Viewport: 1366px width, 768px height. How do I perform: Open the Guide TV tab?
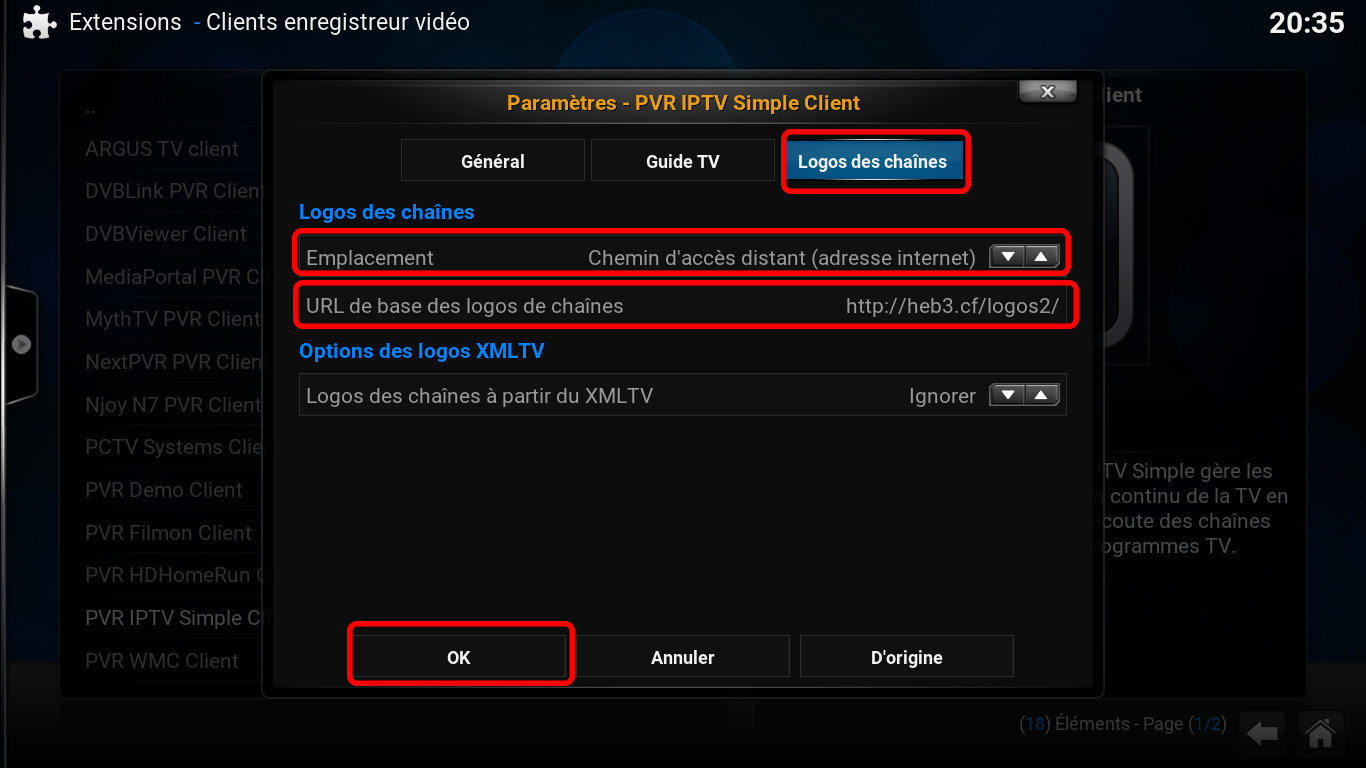(683, 161)
